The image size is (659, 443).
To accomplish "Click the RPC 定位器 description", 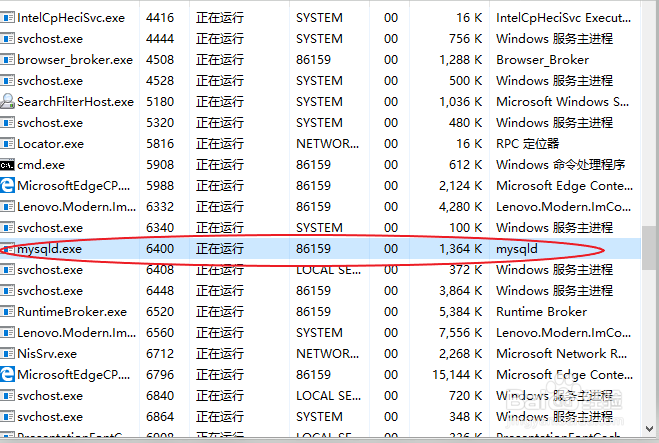I will 527,144.
